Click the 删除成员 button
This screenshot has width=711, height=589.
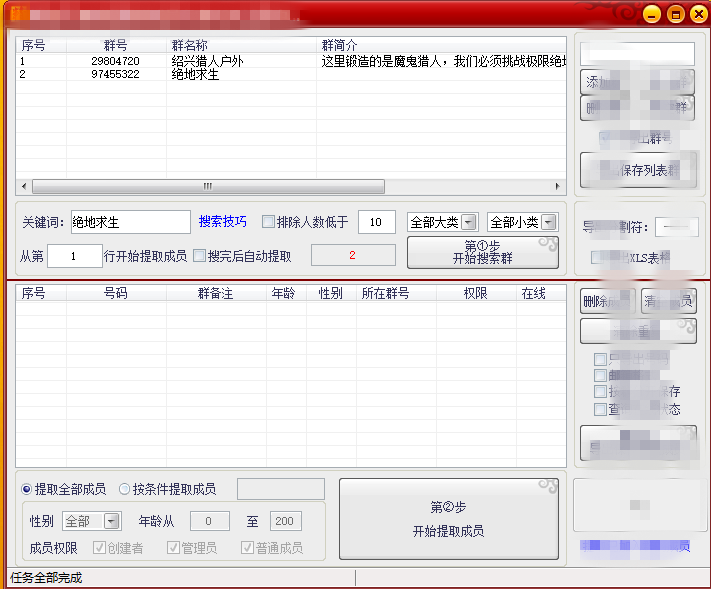(608, 301)
